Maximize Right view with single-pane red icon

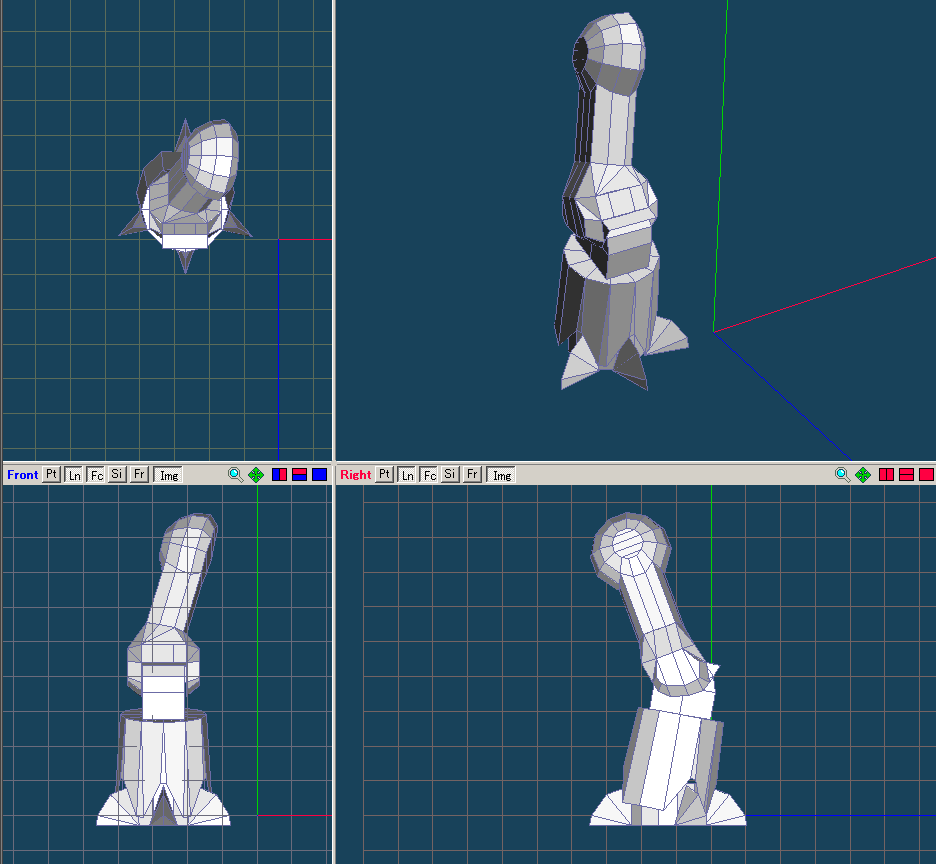click(x=926, y=475)
